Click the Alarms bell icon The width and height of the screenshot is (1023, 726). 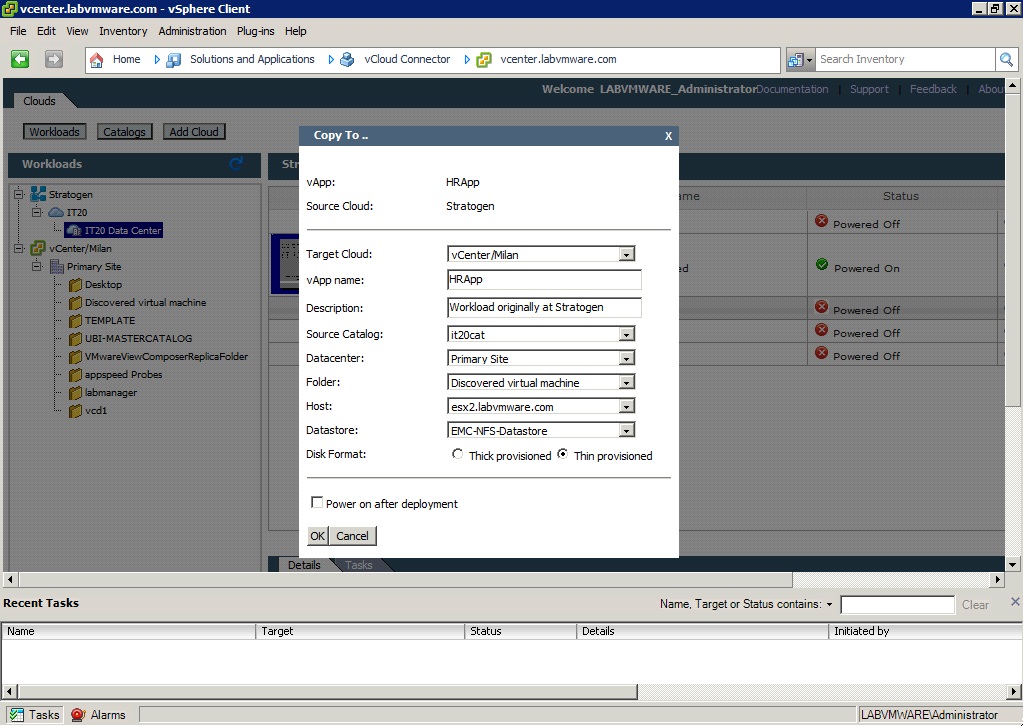point(78,715)
